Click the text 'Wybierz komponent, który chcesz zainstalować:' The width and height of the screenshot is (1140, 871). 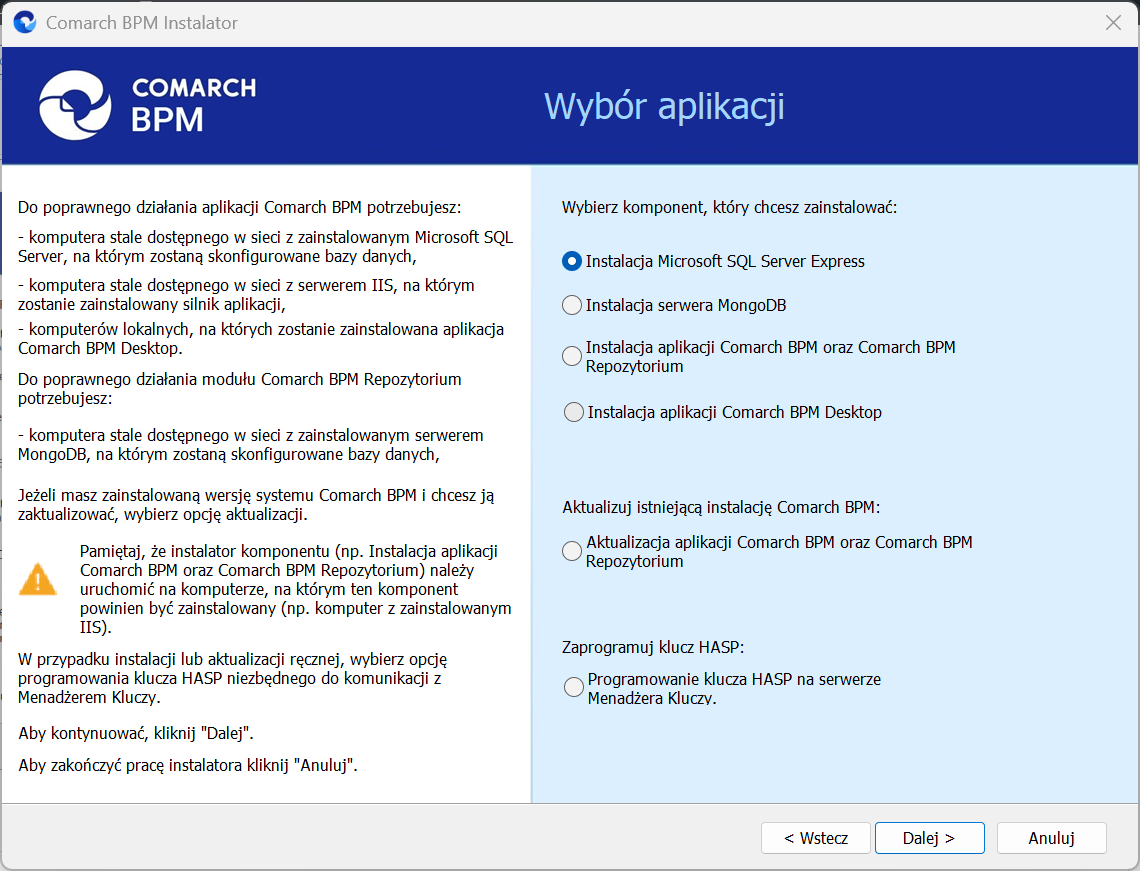click(x=729, y=207)
